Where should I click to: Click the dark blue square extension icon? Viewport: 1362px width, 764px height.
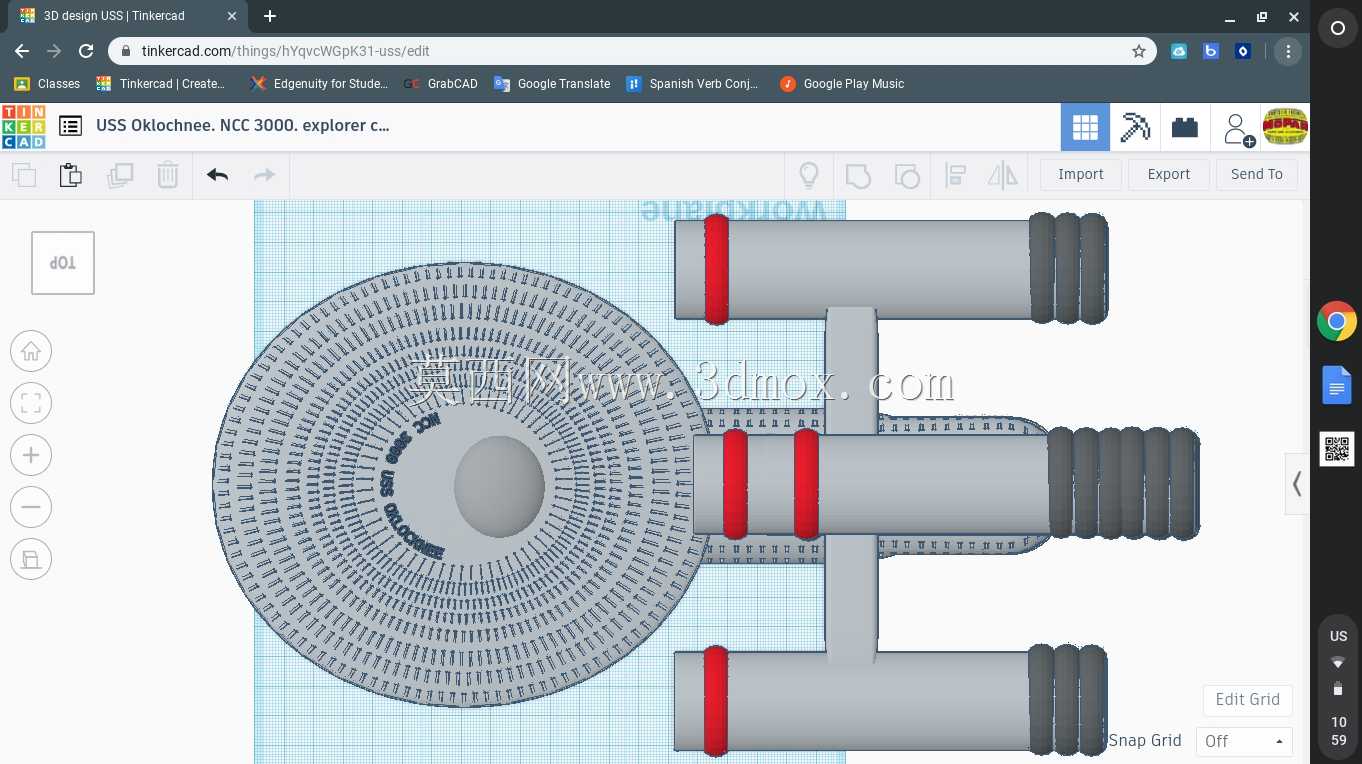(x=1243, y=51)
